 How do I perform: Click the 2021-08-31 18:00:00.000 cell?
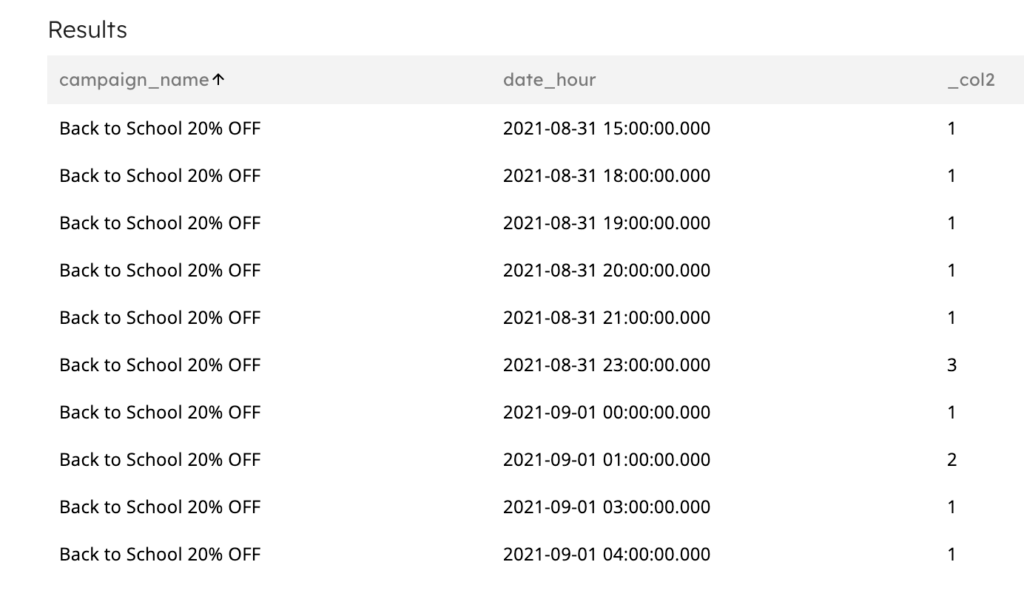pyautogui.click(x=606, y=176)
